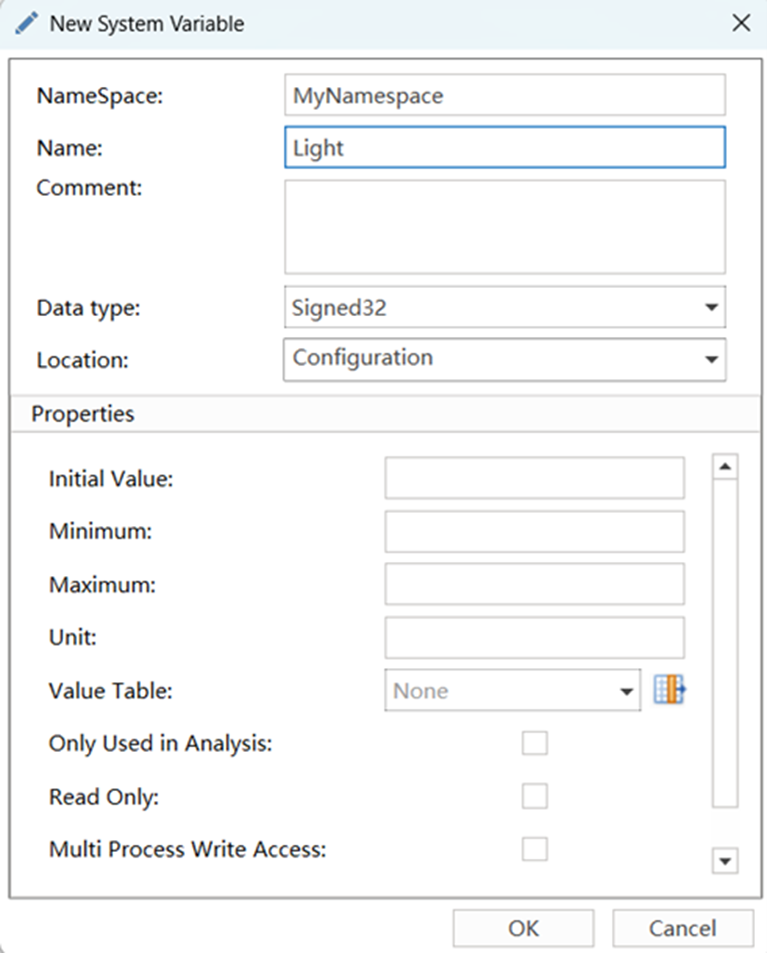Select the Initial Value input box
Image resolution: width=767 pixels, height=953 pixels.
tap(534, 478)
